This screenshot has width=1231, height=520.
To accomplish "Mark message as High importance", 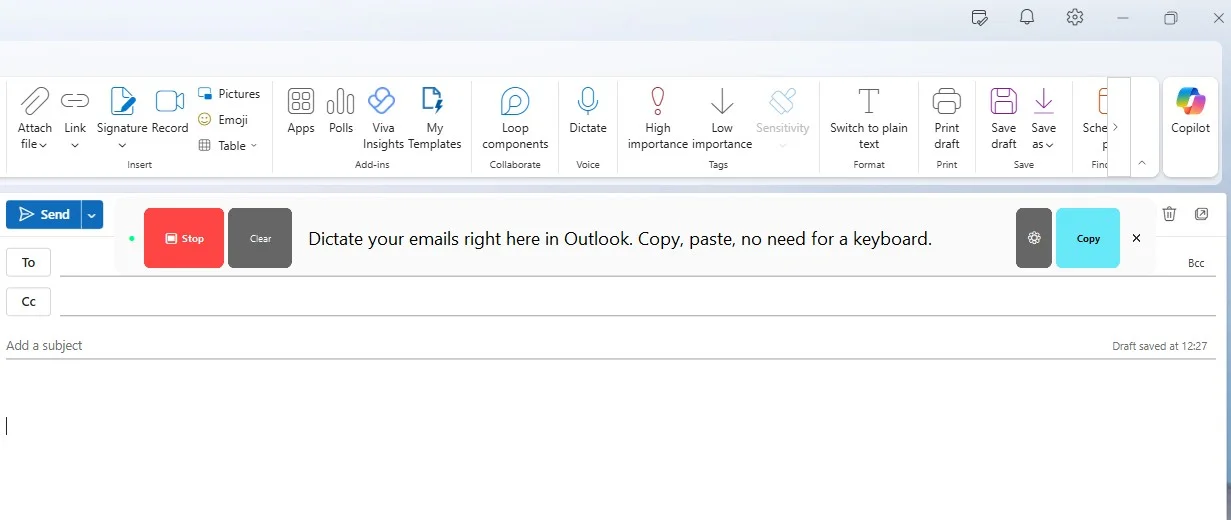I will click(x=658, y=118).
